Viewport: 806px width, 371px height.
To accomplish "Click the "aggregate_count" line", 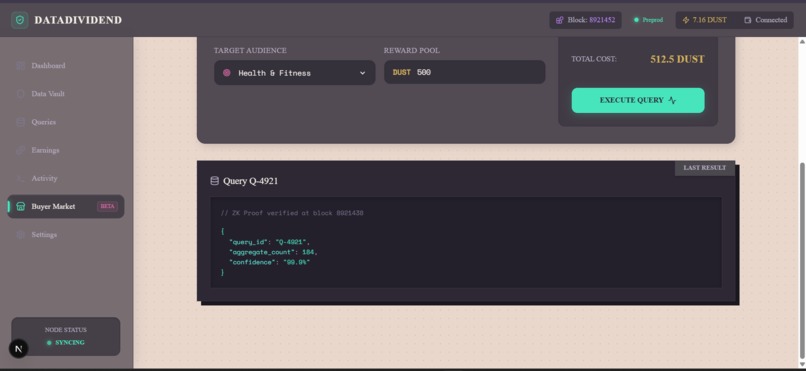I will click(273, 252).
